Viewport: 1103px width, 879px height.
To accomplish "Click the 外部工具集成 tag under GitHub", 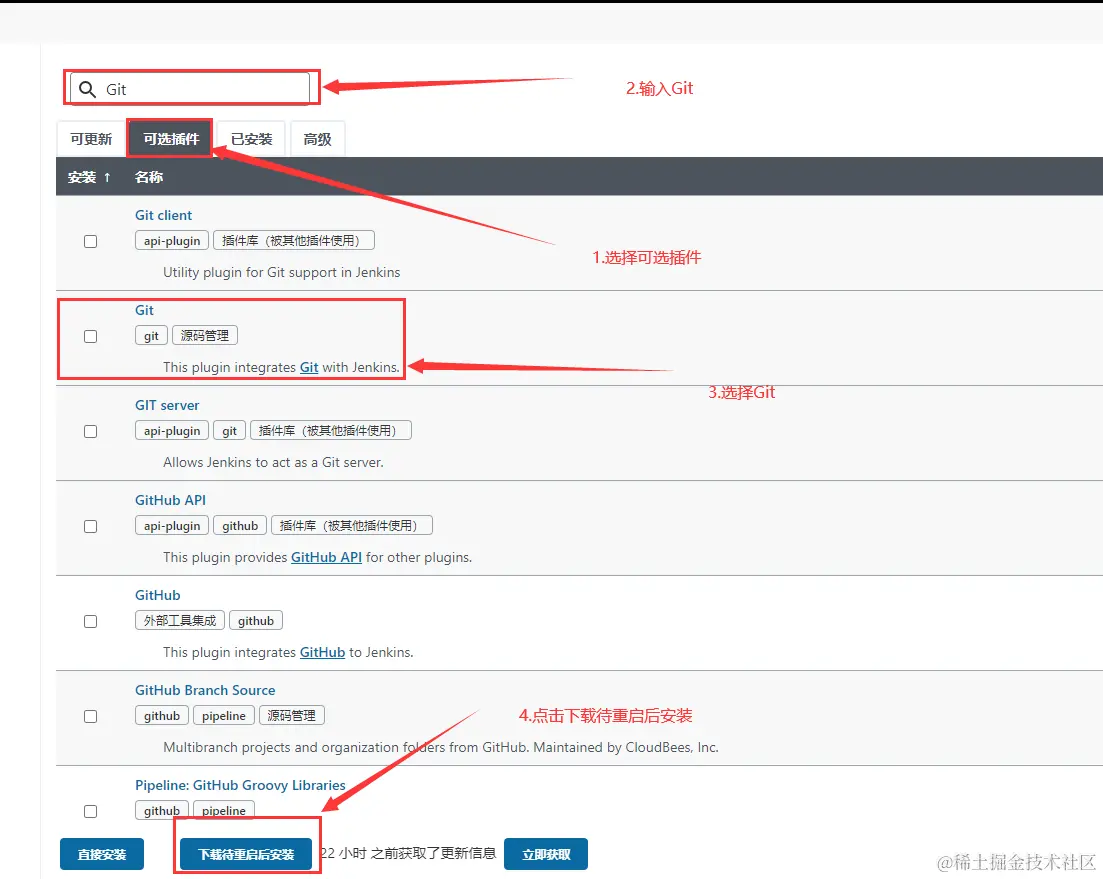I will tap(179, 620).
